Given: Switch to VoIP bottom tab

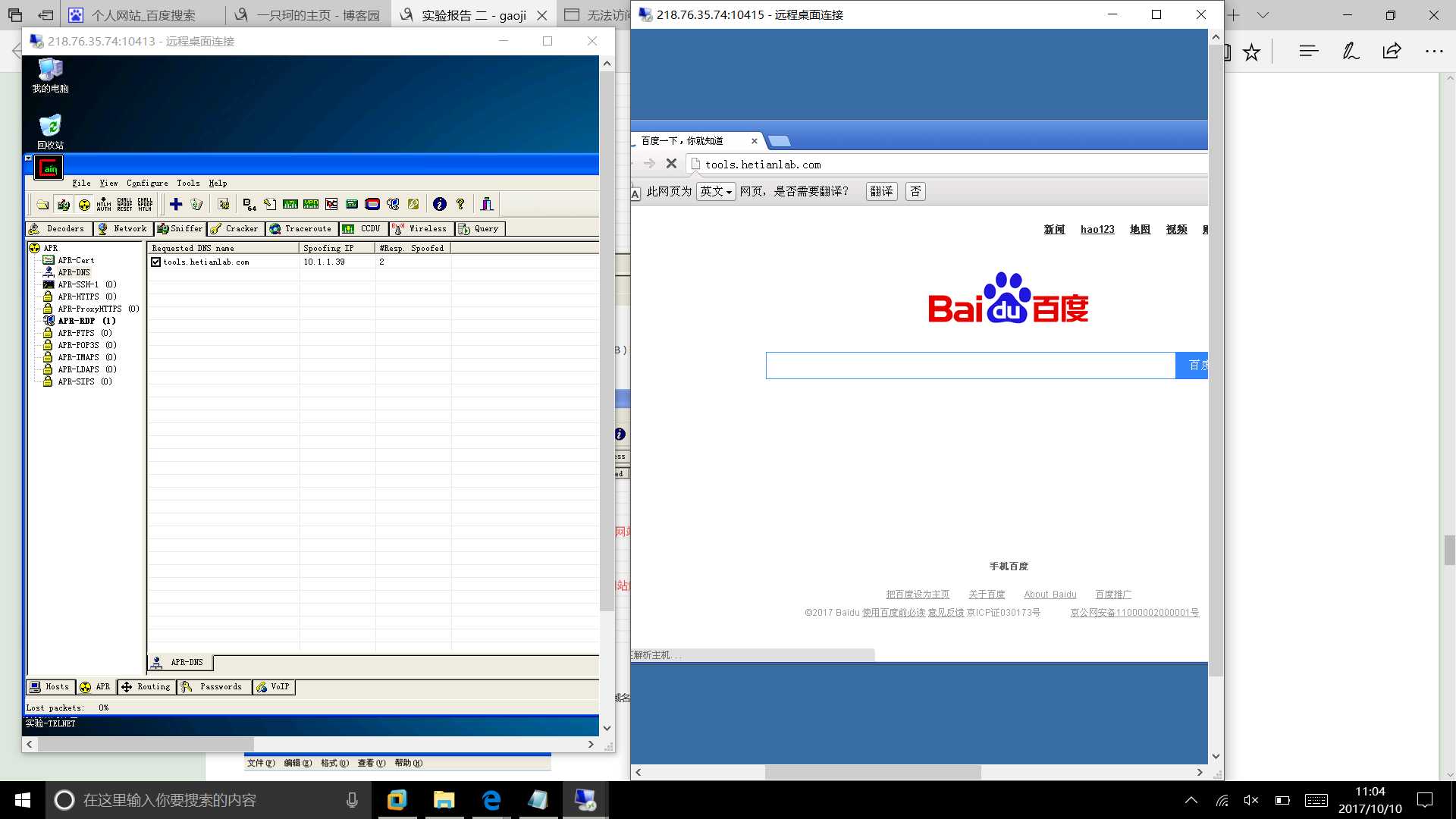Looking at the screenshot, I should [274, 686].
